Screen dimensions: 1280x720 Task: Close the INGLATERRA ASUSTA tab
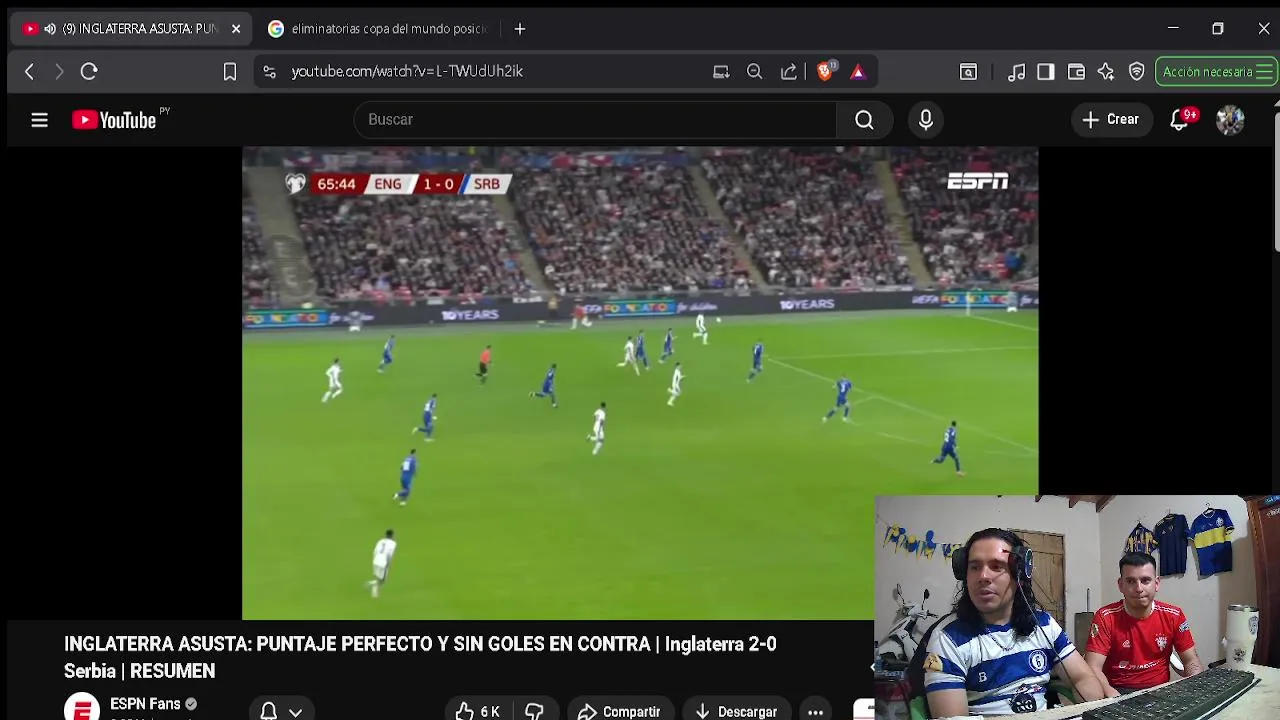[236, 29]
